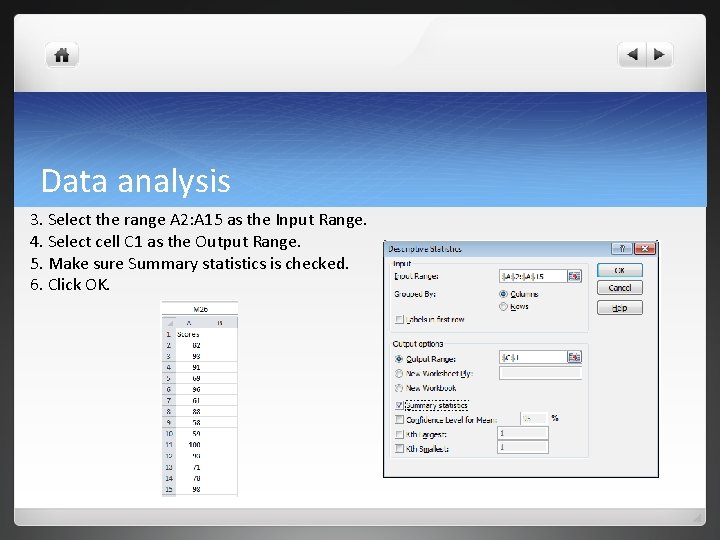Enable the Kth Smallest checkbox
The width and height of the screenshot is (720, 540).
pos(399,449)
